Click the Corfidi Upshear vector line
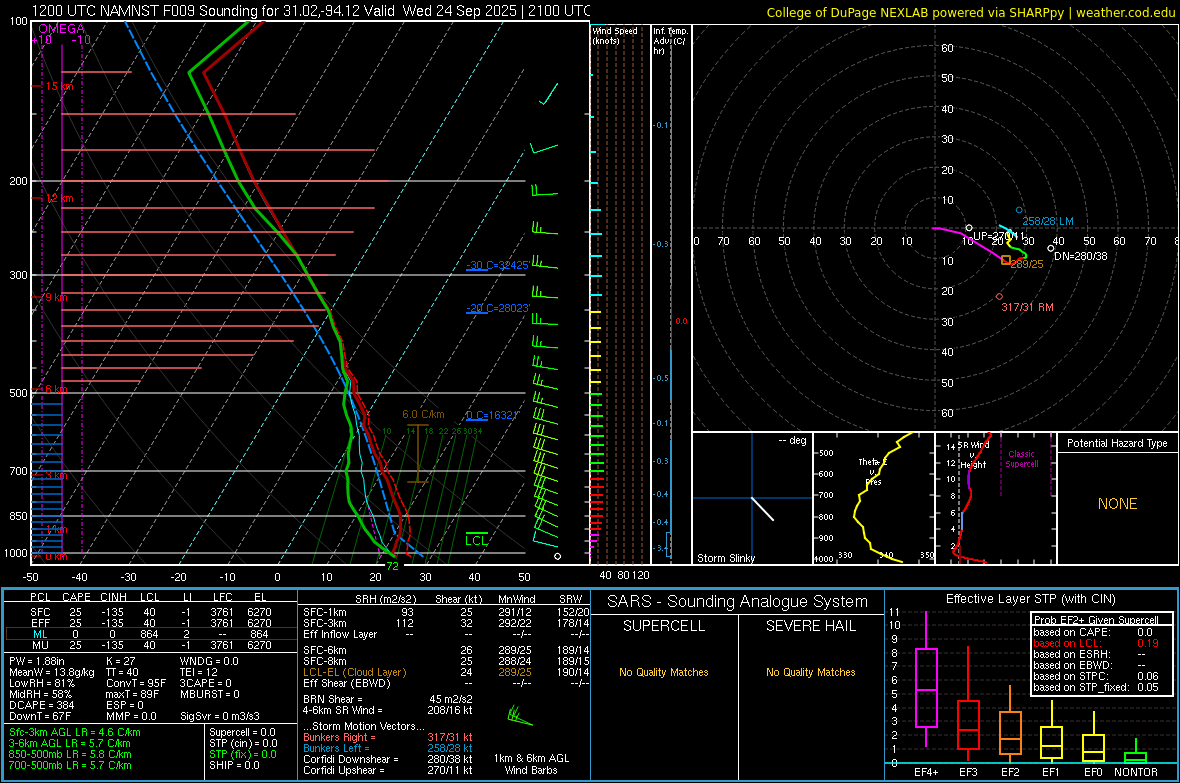This screenshot has width=1180, height=783. click(x=388, y=770)
